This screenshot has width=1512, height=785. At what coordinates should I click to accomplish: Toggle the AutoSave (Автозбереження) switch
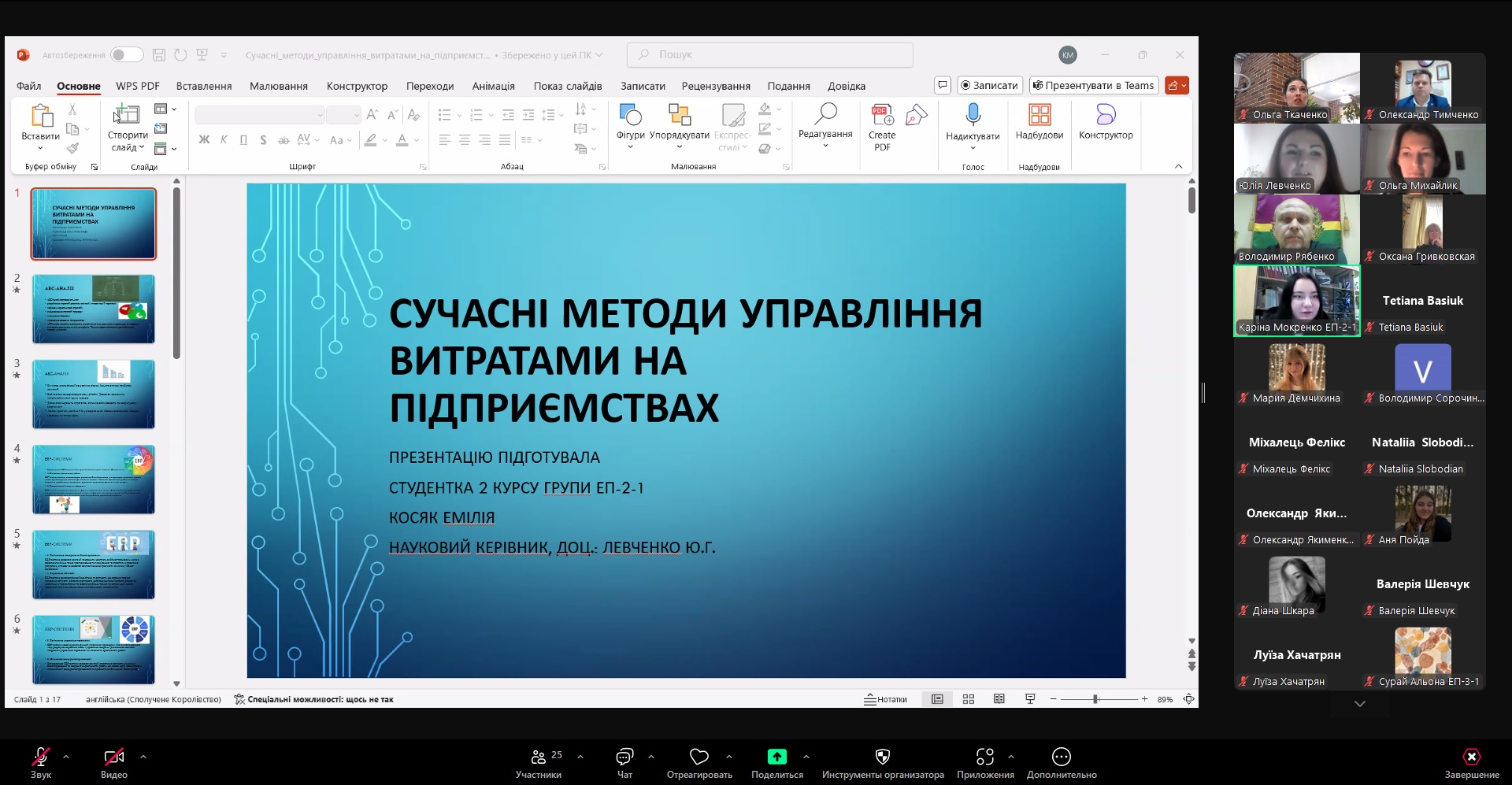tap(127, 55)
